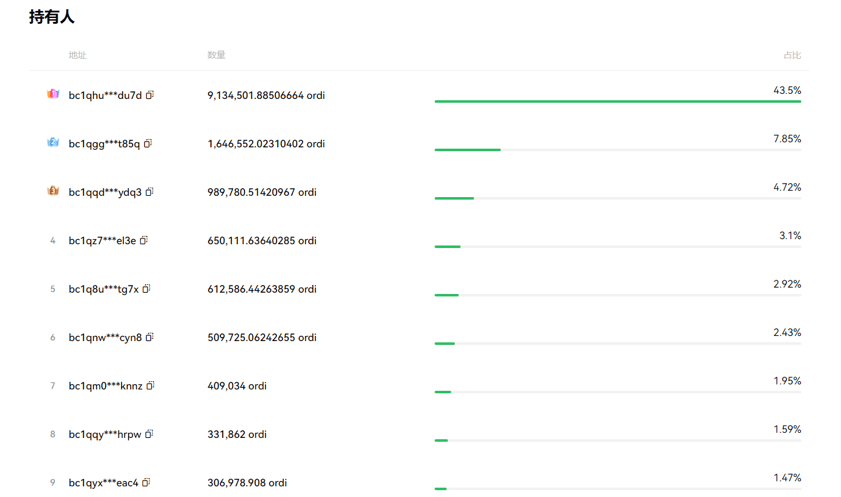Viewport: 841px width, 497px height.
Task: Copy the bc1qz7***el3e address
Action: coord(144,240)
